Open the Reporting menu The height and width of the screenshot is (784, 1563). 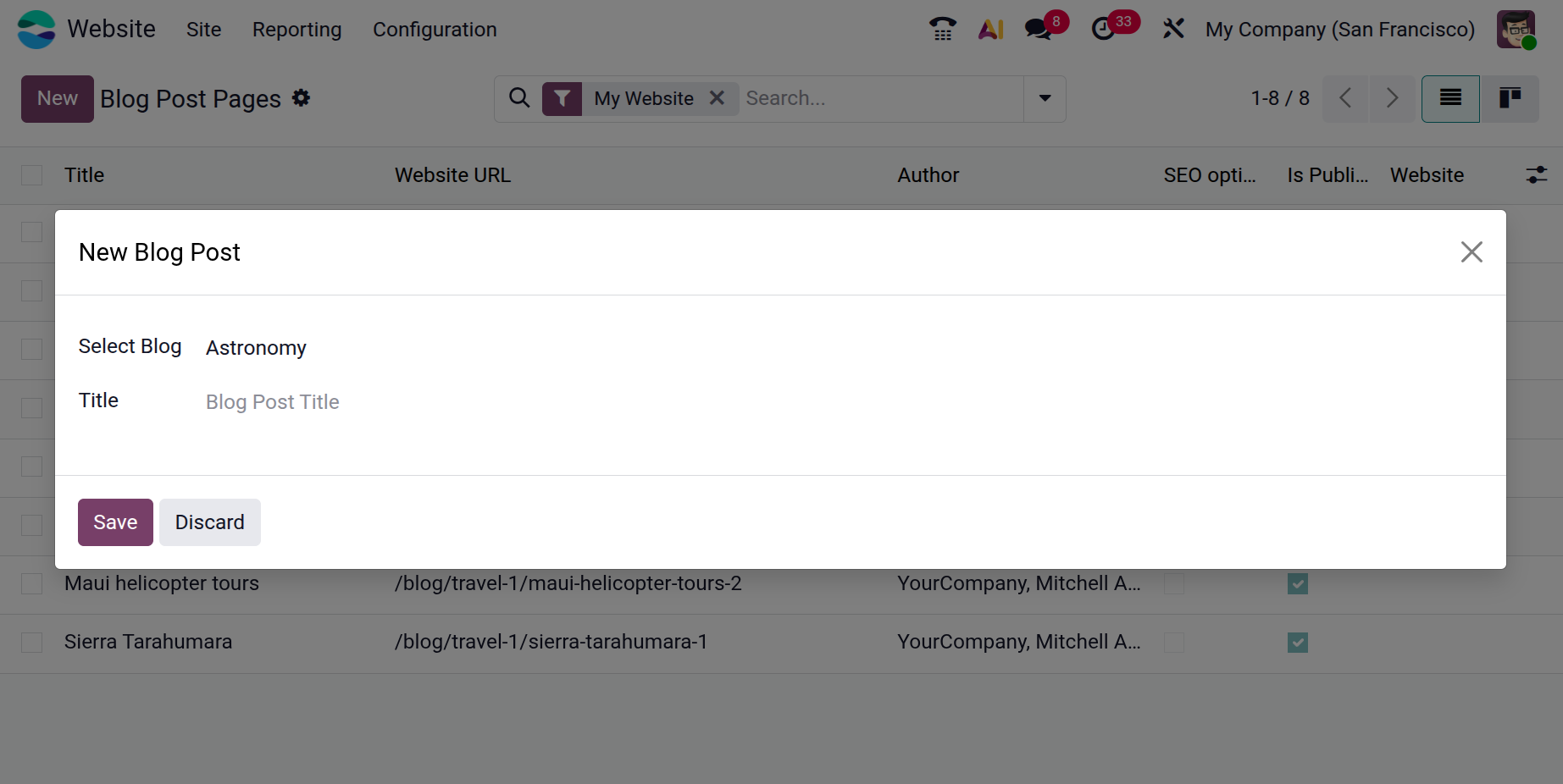pos(297,30)
